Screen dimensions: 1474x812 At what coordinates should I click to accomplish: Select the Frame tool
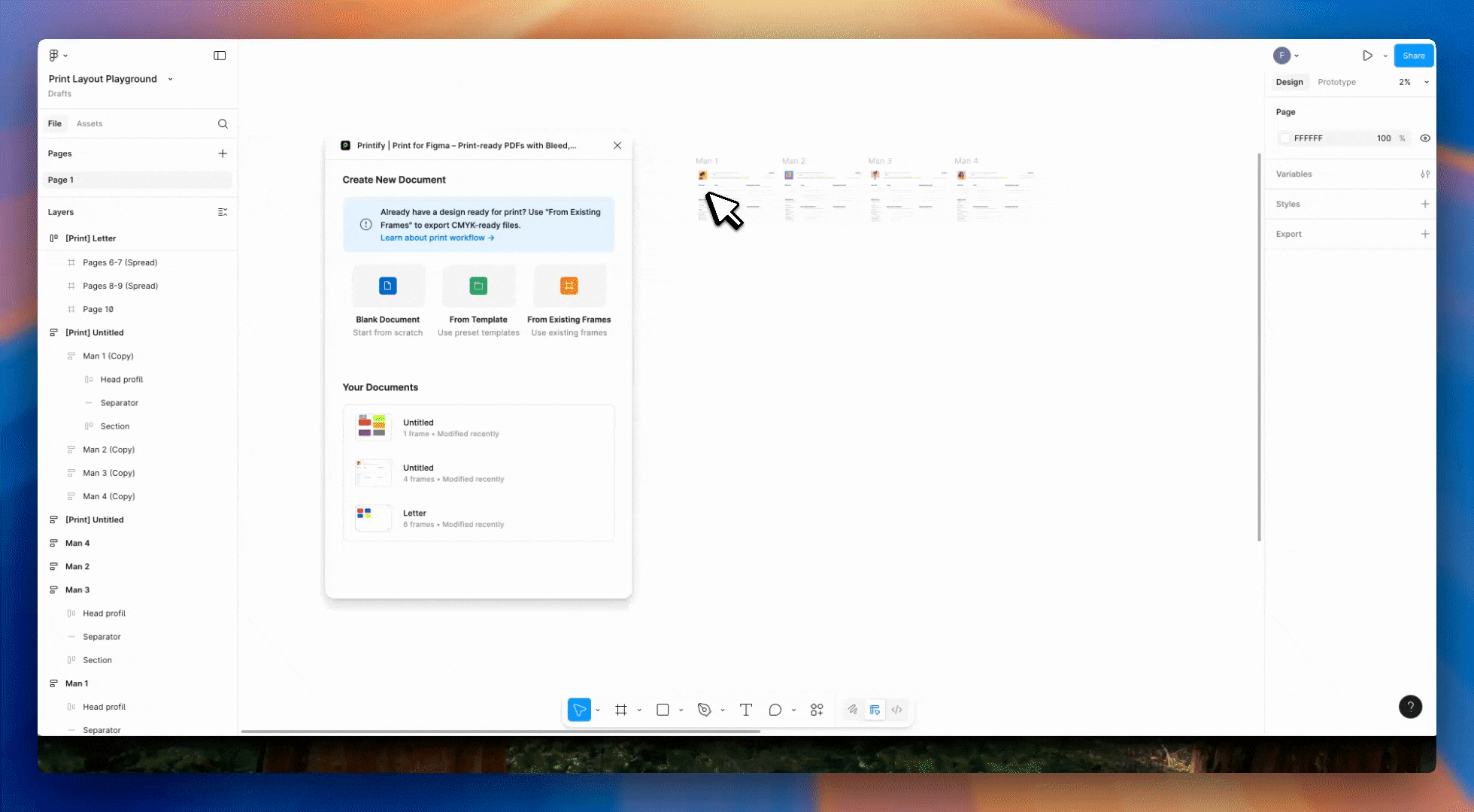621,709
